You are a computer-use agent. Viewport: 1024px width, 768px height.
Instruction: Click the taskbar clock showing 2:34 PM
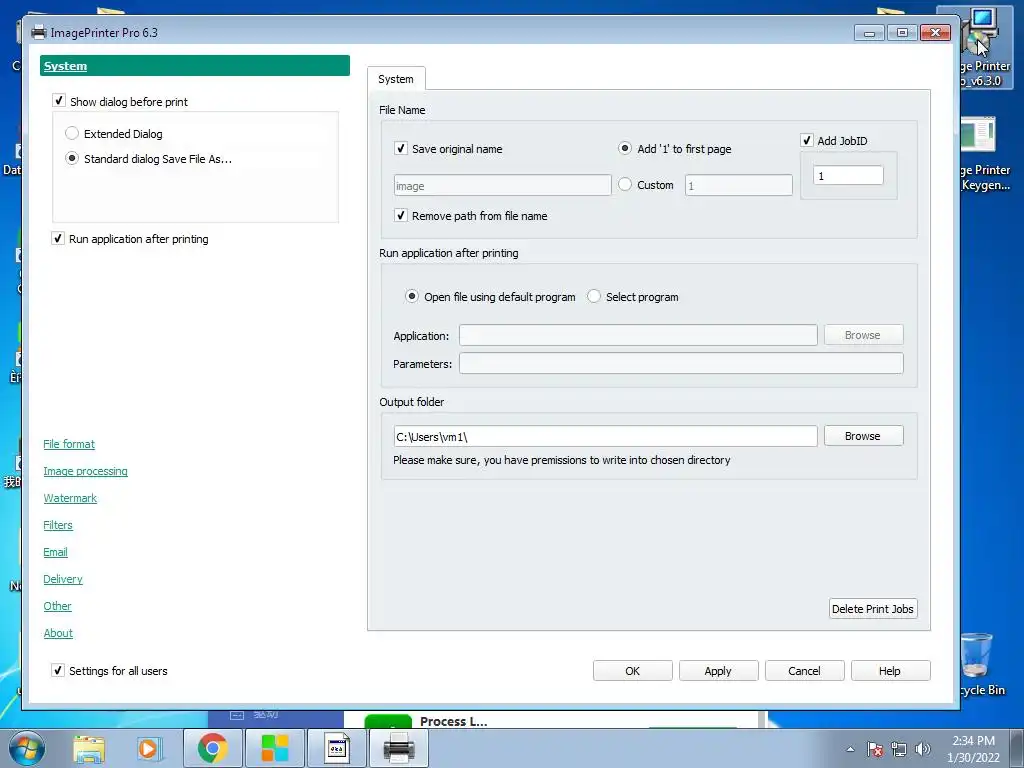click(x=973, y=749)
